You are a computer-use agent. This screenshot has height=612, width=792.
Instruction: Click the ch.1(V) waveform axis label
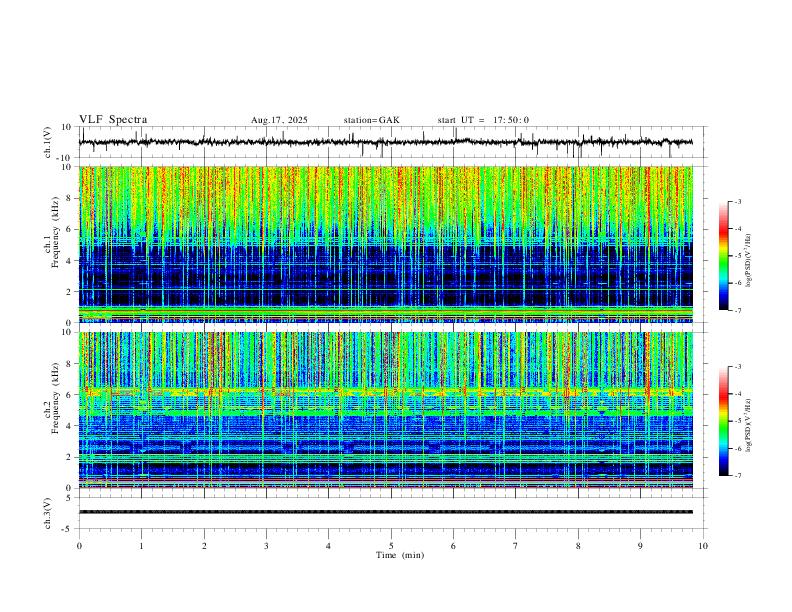[48, 143]
